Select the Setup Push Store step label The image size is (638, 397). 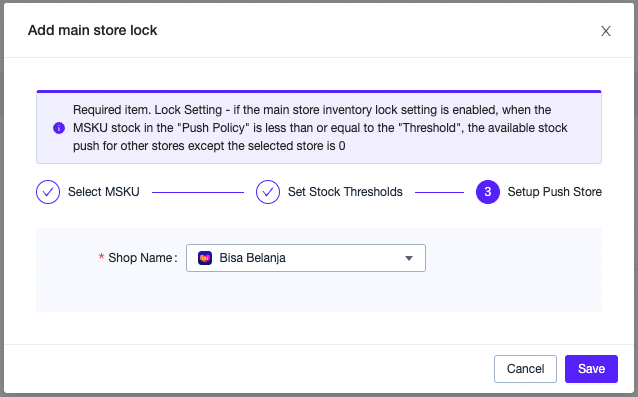coord(555,192)
